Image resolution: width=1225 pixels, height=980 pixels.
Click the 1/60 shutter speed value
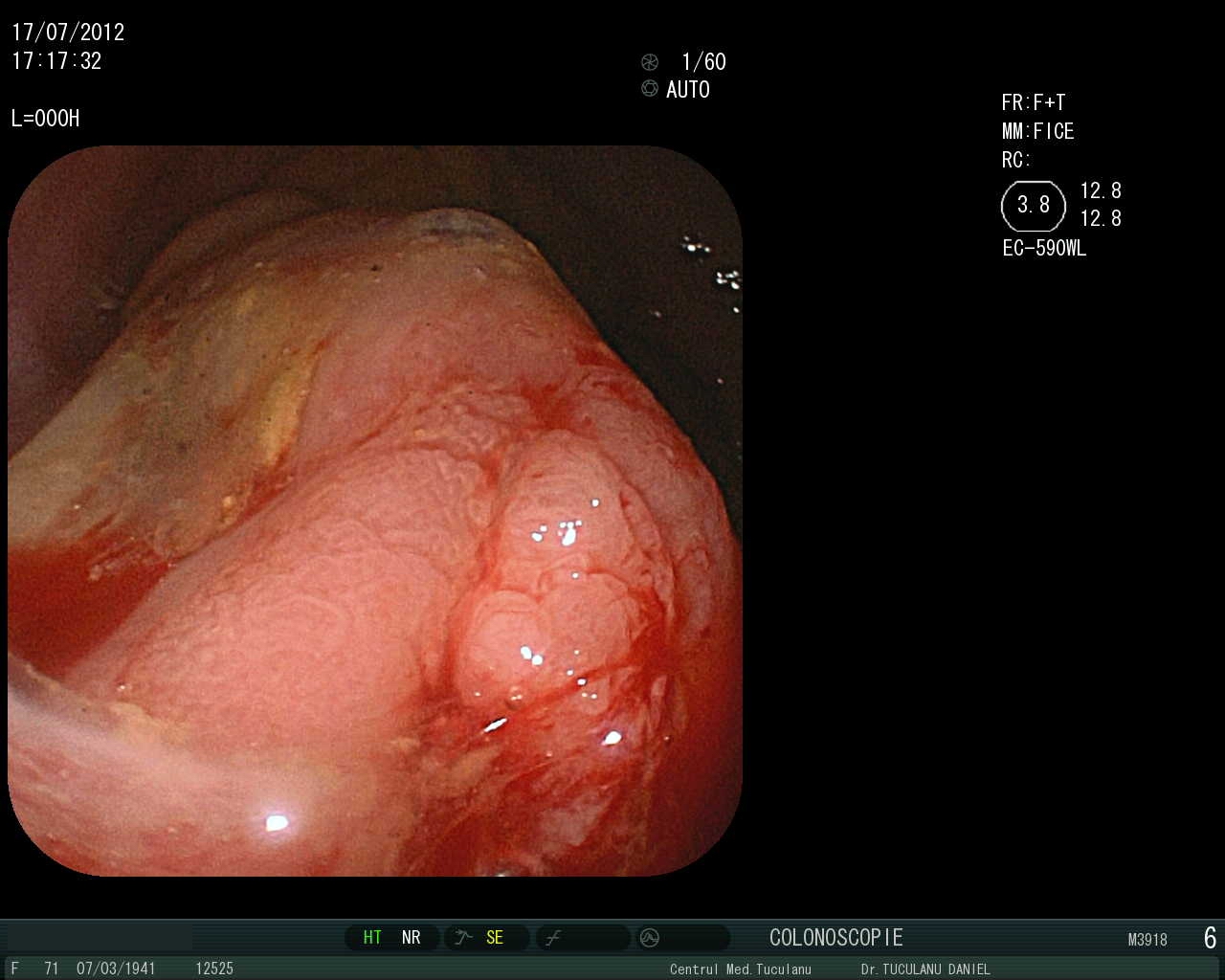pyautogui.click(x=703, y=62)
